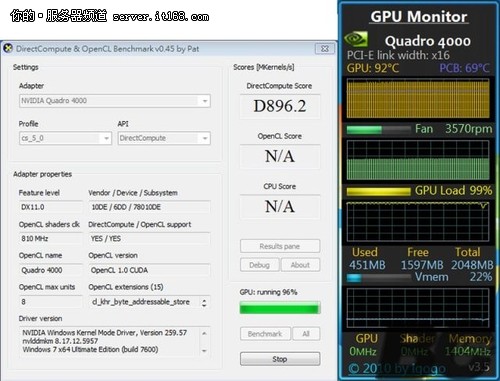
Task: Click the blue Vmem usage bar
Action: (x=379, y=278)
